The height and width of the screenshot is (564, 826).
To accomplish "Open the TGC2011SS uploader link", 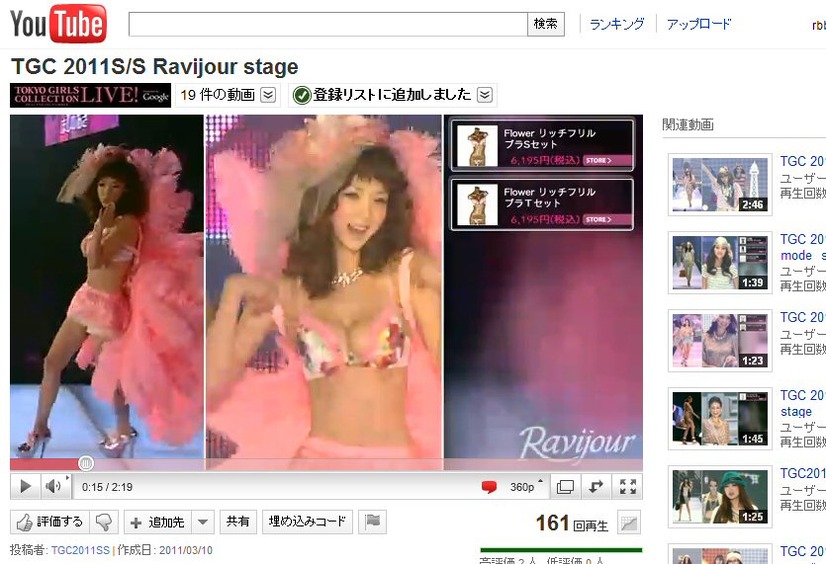I will (x=80, y=550).
